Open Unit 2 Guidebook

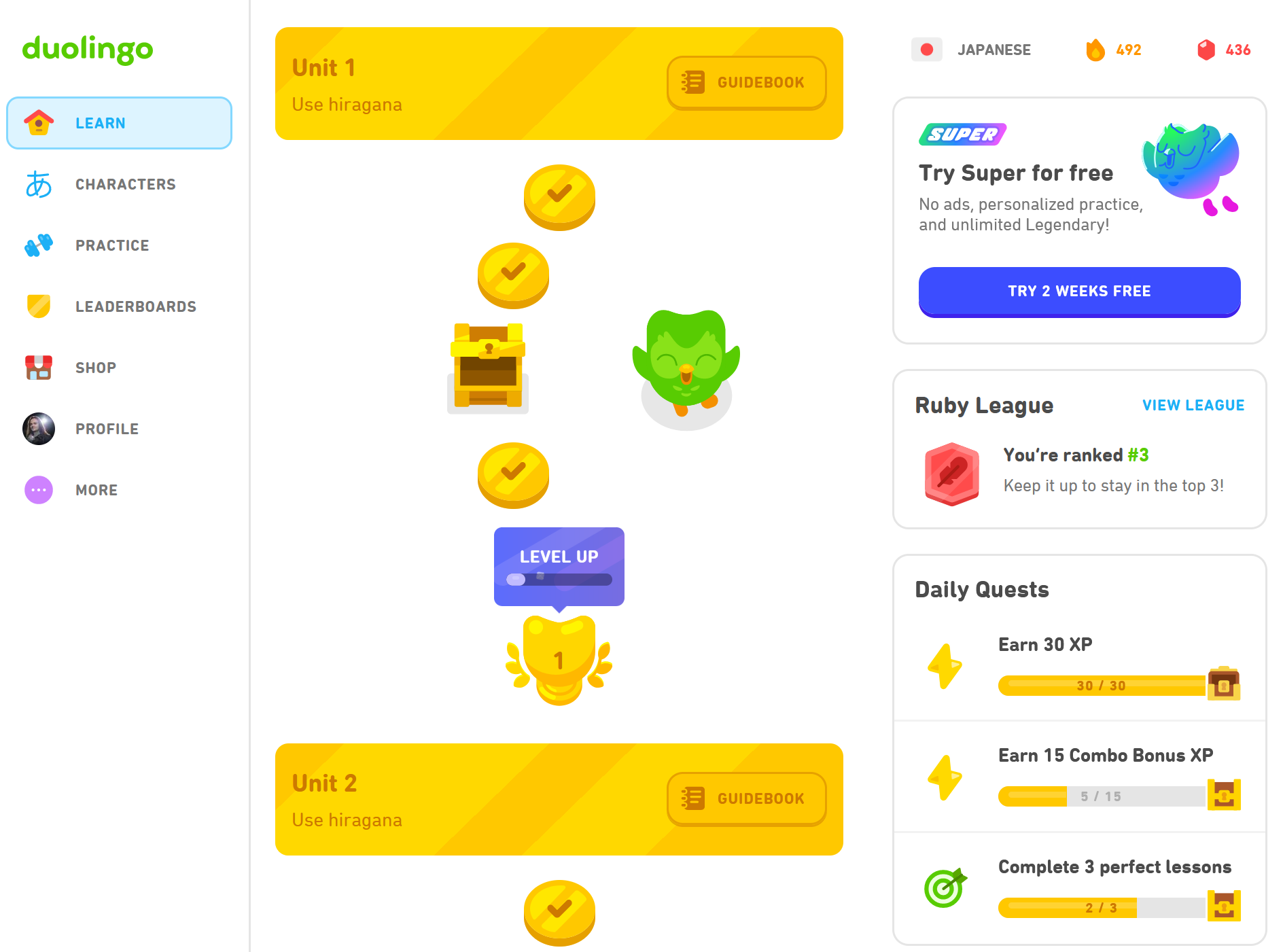745,798
